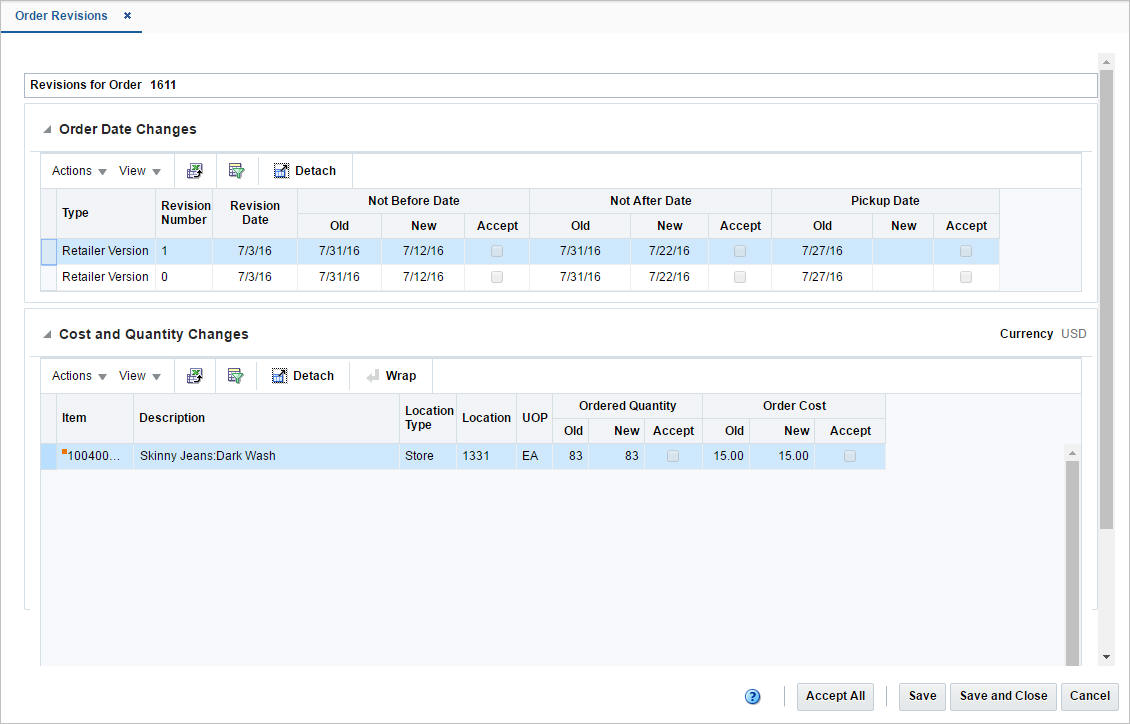Open the blue help question mark icon
Viewport: 1130px width, 724px height.
tap(752, 697)
